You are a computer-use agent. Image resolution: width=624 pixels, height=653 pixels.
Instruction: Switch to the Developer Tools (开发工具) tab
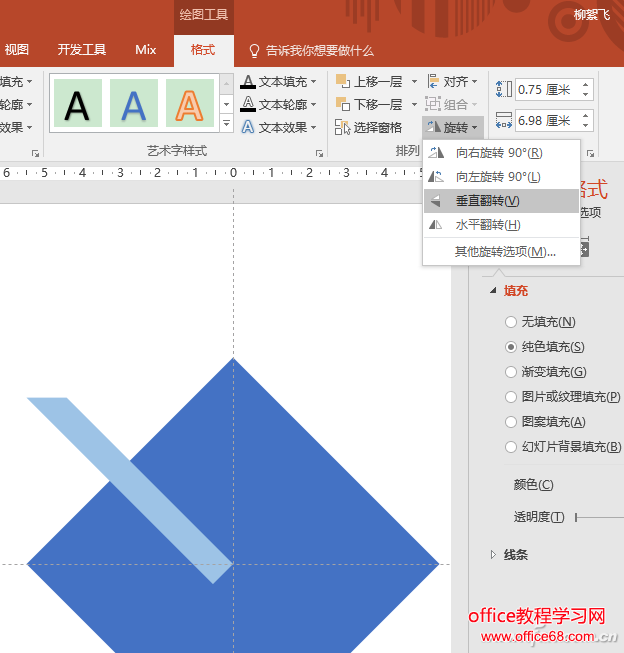(82, 50)
